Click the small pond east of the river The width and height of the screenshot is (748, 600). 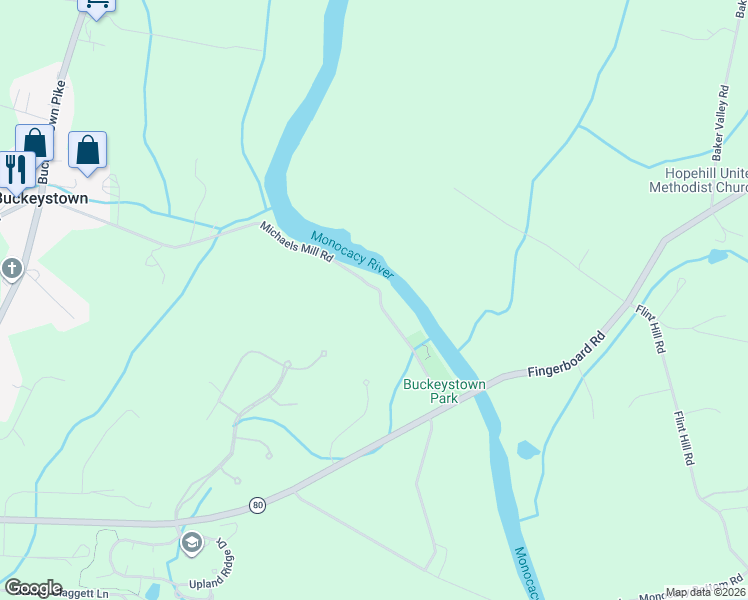tap(528, 450)
